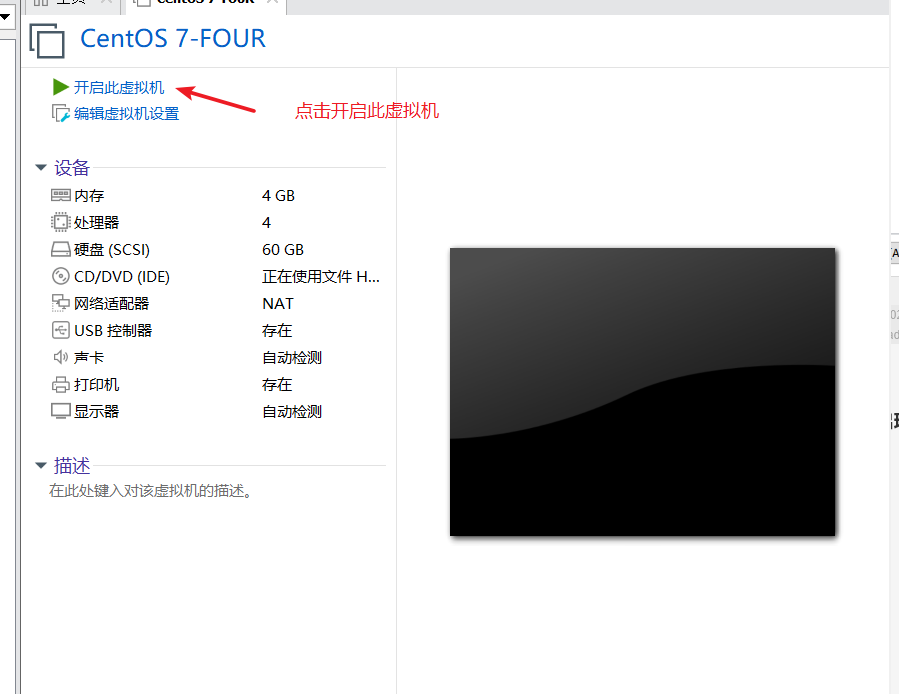
Task: Click the description field 在此处键入对该虚拟机的描述
Action: point(151,491)
